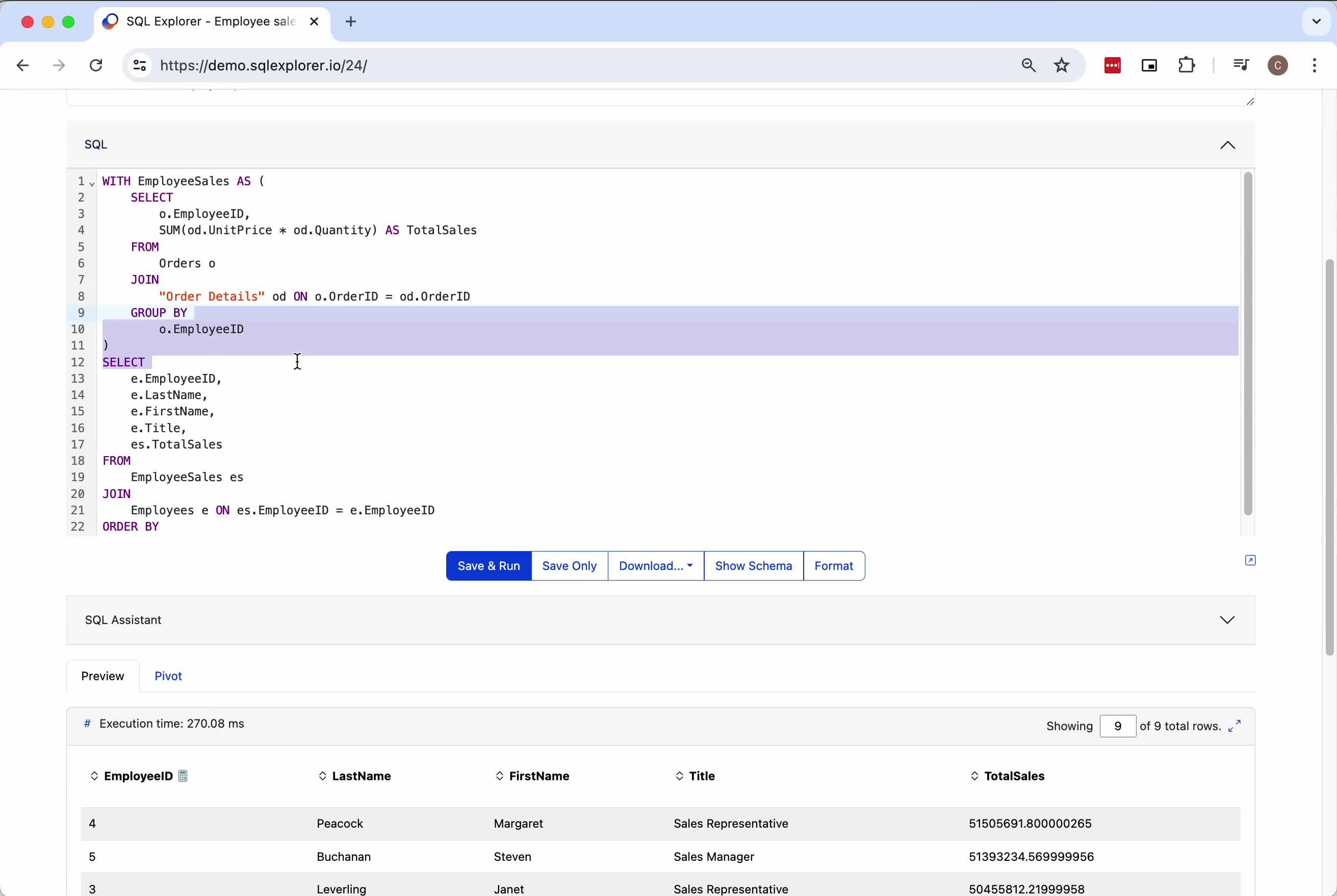Reload the current page
The image size is (1337, 896).
(x=96, y=66)
